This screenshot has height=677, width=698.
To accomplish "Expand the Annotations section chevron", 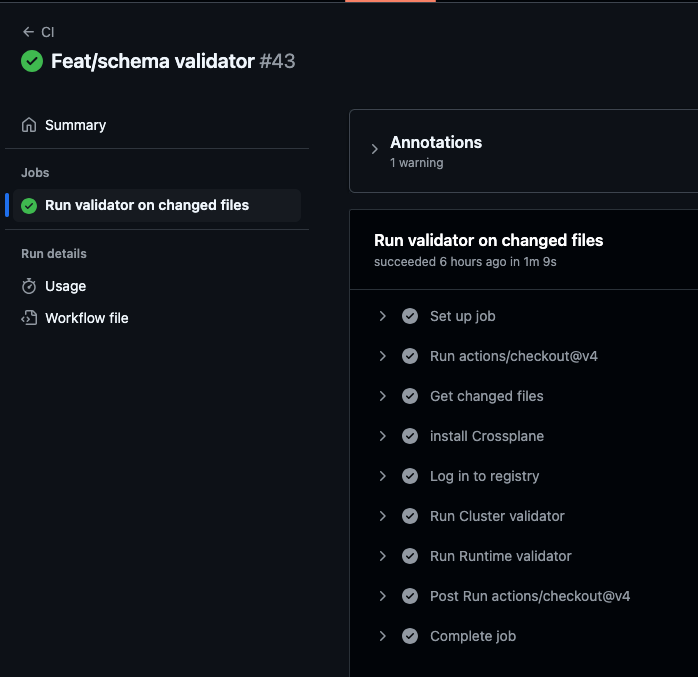I will coord(375,149).
